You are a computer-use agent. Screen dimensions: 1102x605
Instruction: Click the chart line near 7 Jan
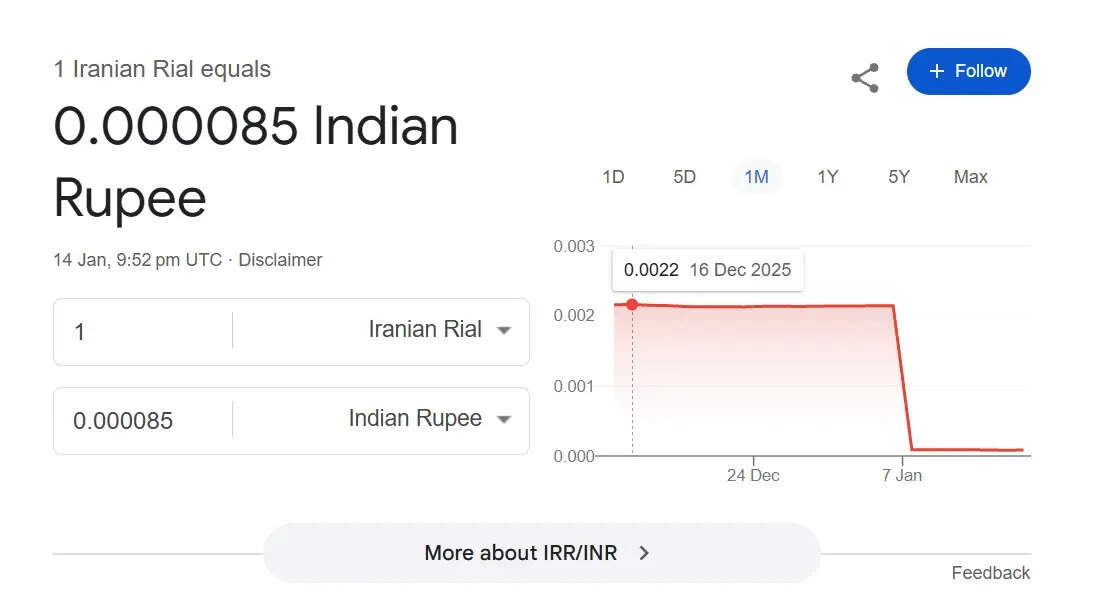902,378
